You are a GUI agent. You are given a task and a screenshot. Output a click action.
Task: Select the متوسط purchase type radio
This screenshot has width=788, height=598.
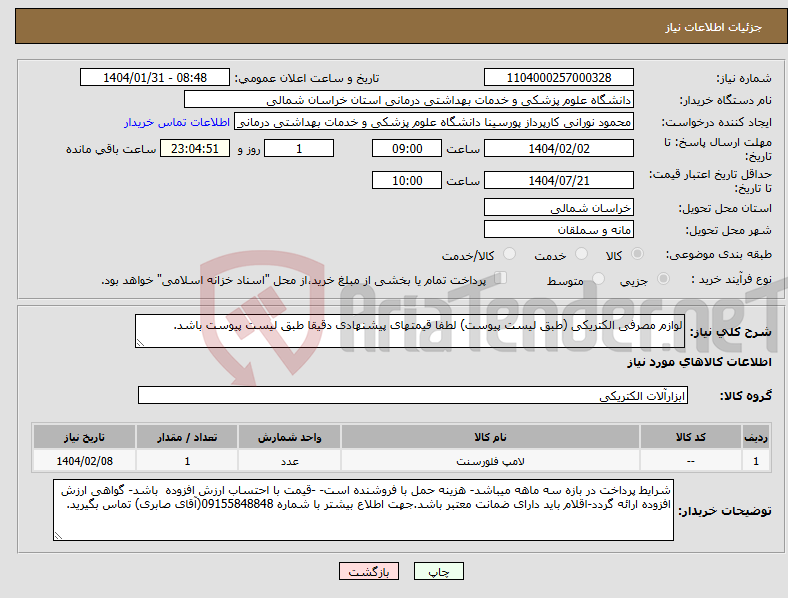(x=598, y=278)
